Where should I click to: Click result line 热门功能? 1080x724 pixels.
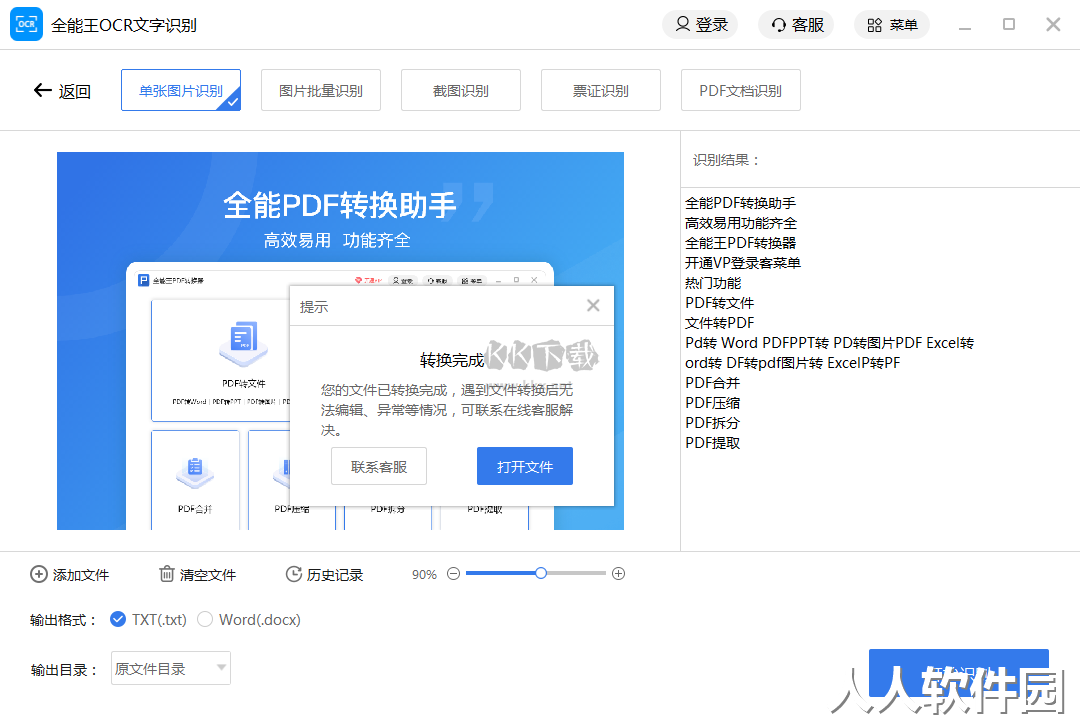pyautogui.click(x=713, y=283)
